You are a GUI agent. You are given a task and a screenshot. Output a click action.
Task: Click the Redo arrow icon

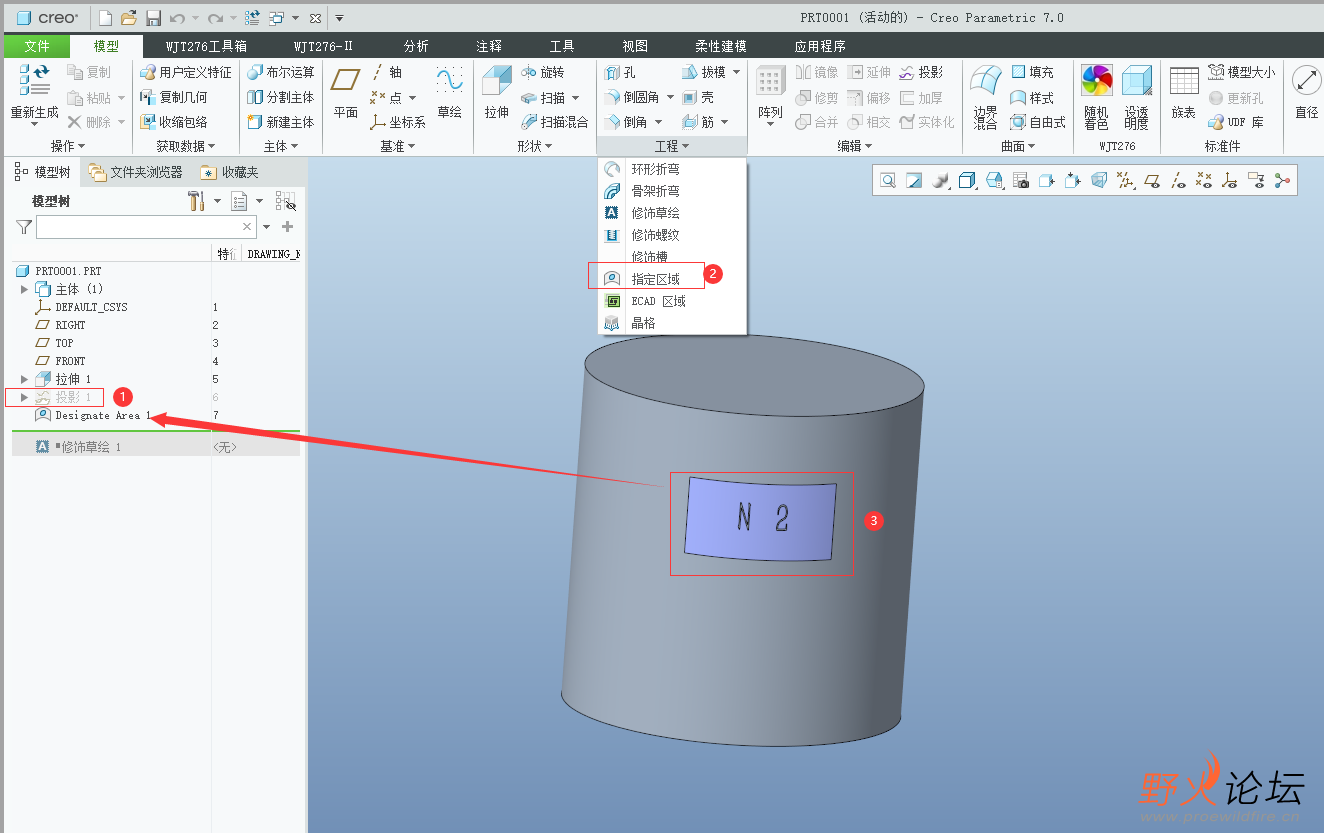(215, 18)
